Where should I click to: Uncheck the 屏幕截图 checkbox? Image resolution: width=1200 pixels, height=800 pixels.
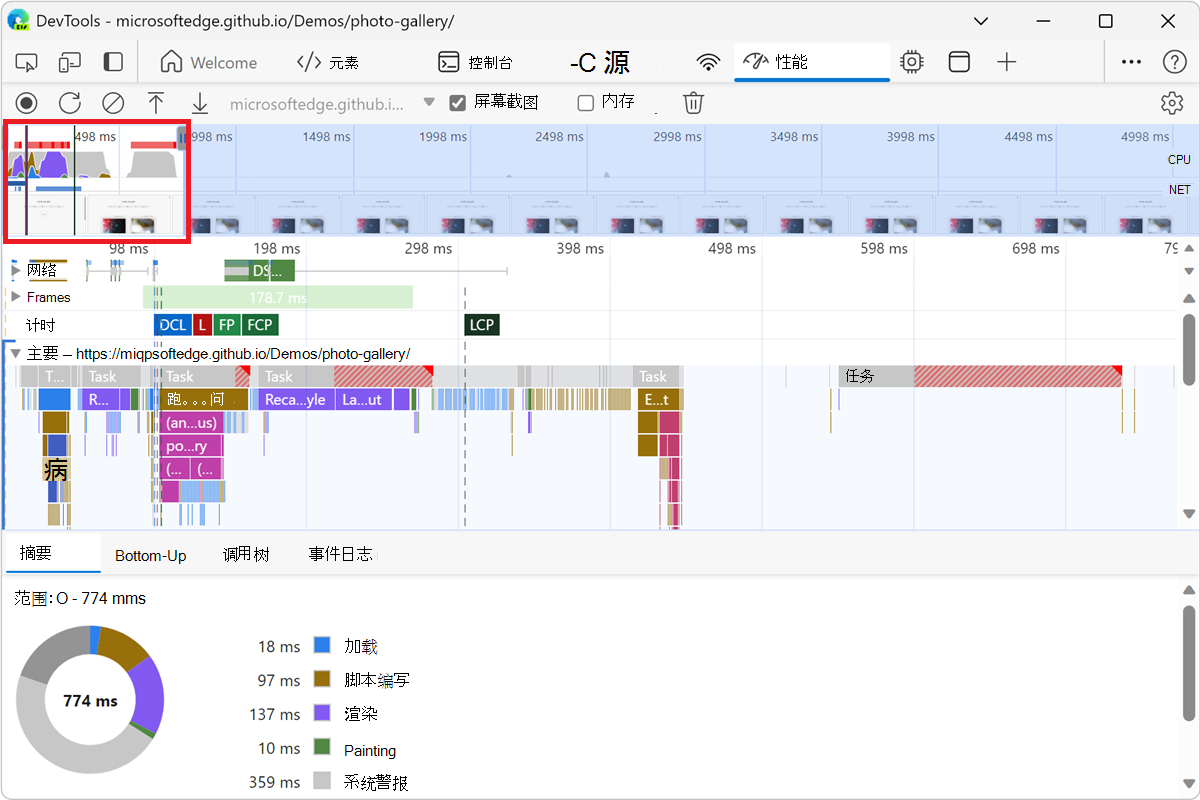pyautogui.click(x=458, y=102)
